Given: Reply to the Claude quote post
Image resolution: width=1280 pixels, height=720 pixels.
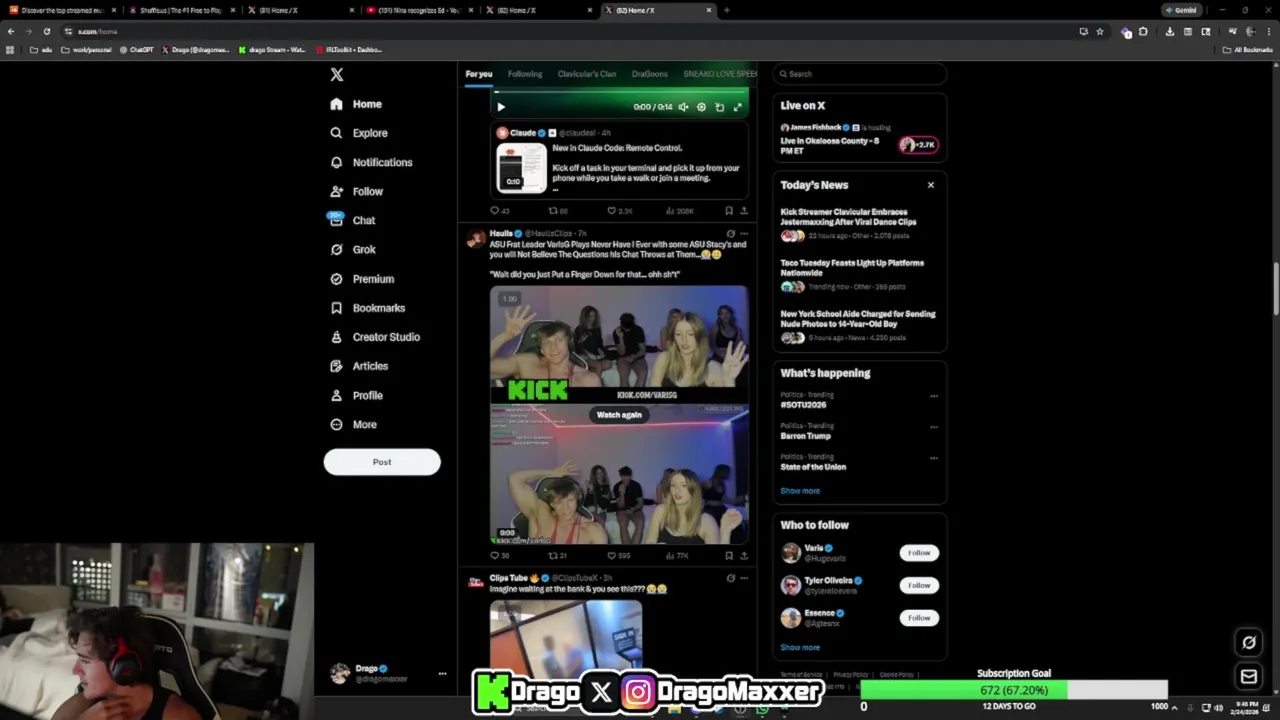Looking at the screenshot, I should point(499,211).
